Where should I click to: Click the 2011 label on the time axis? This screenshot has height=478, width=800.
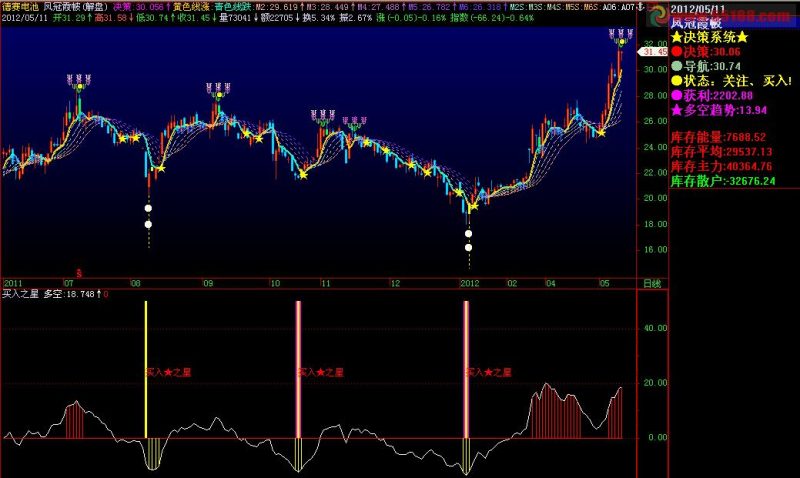coord(13,283)
